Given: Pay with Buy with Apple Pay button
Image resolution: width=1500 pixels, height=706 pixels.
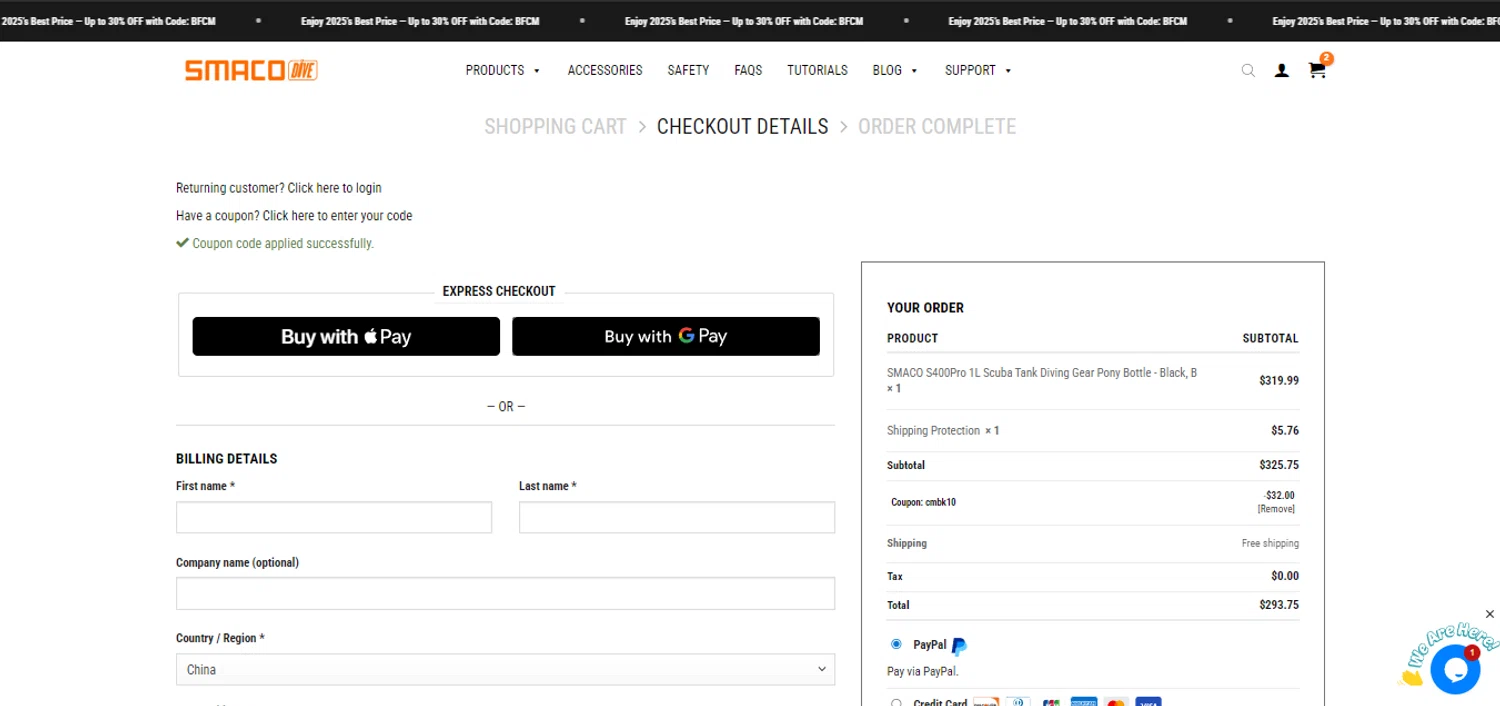Looking at the screenshot, I should tap(346, 336).
